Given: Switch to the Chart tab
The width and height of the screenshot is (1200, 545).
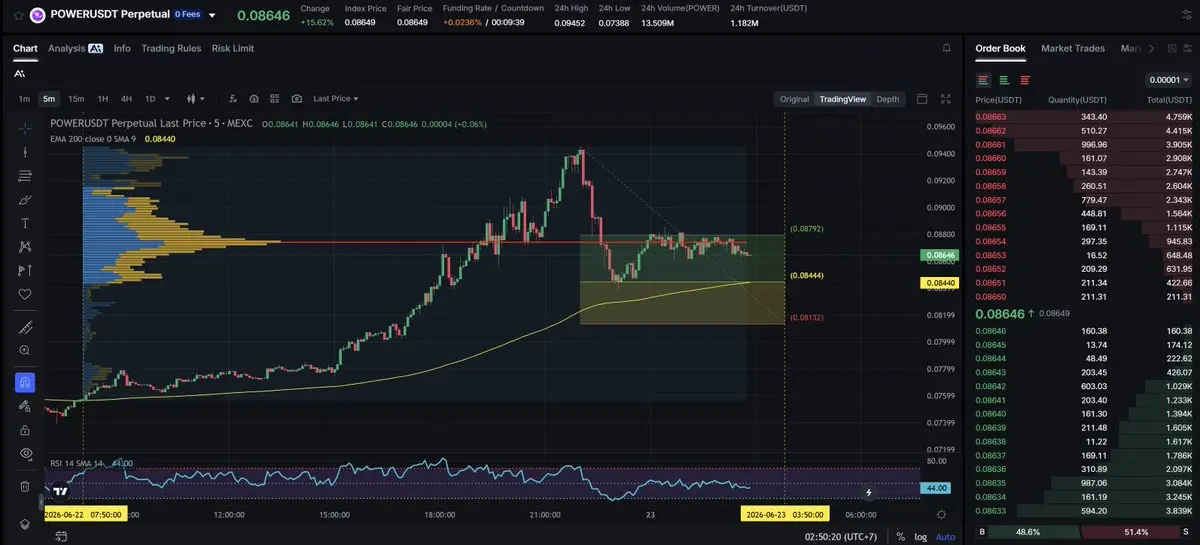Looking at the screenshot, I should [x=25, y=48].
